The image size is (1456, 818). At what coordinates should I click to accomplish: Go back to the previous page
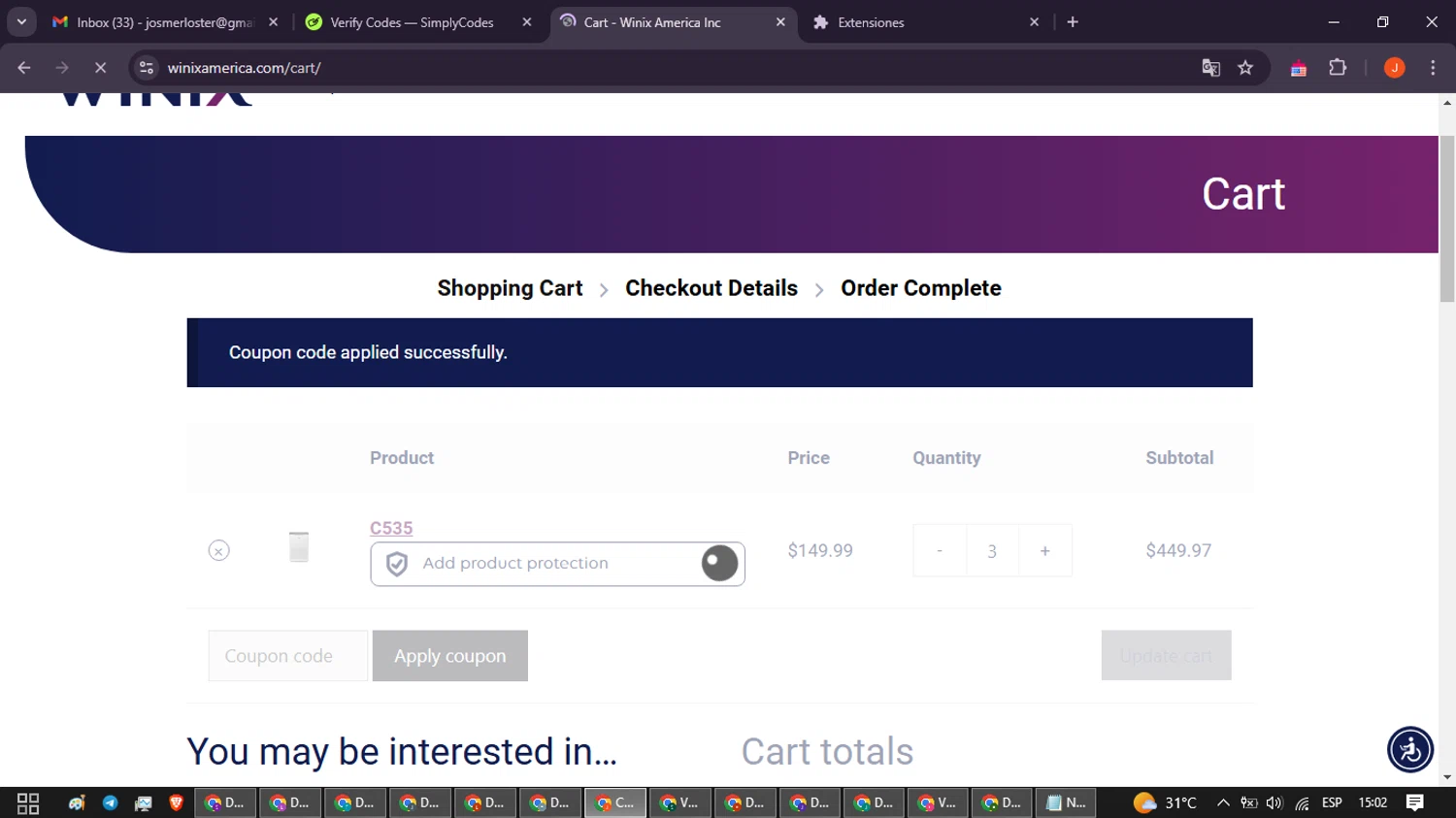[24, 68]
